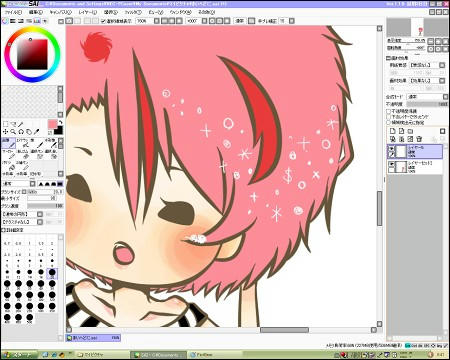Toggle color wheel panel display
450x360 pixels.
(5, 21)
